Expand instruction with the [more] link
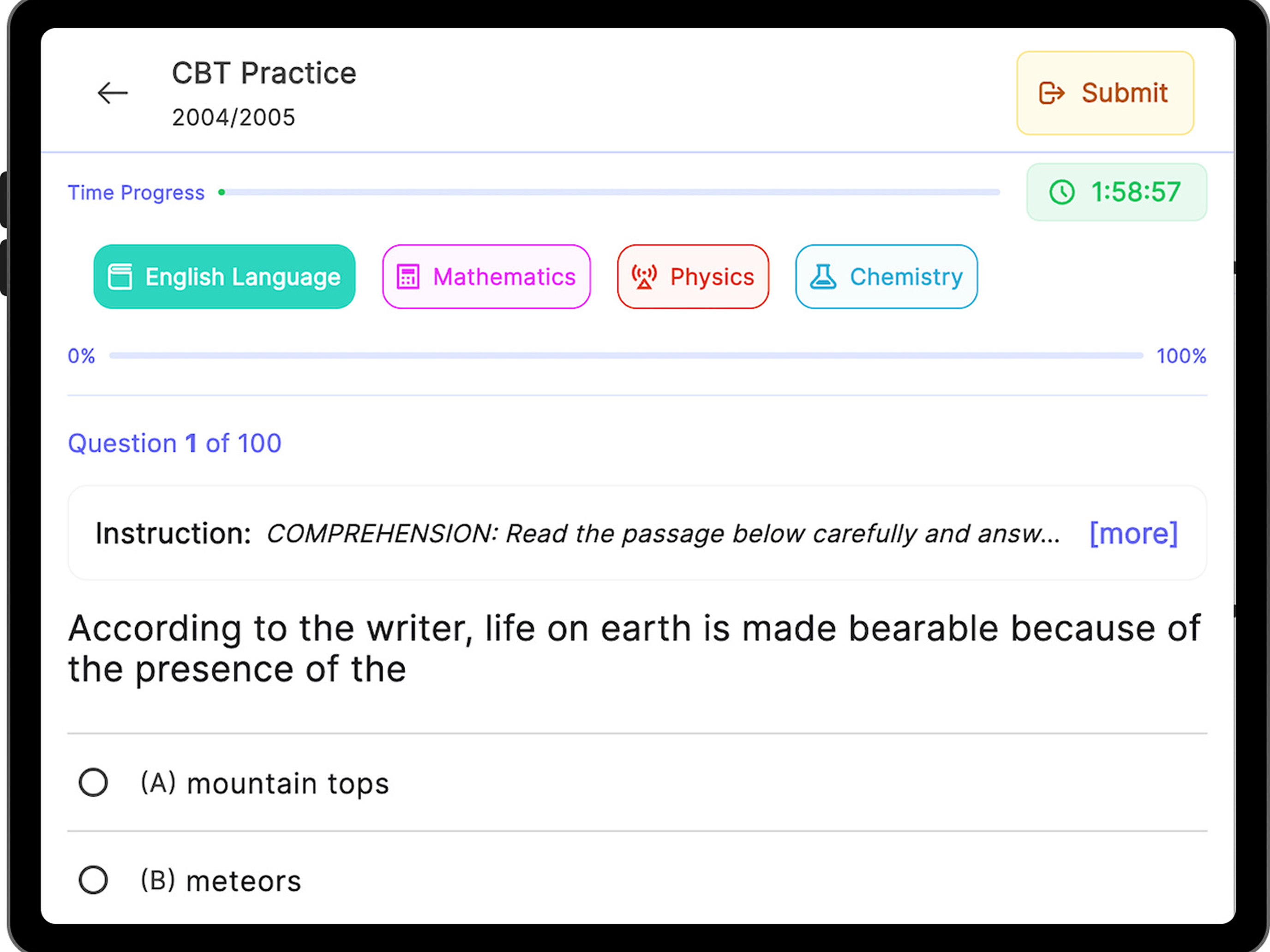The height and width of the screenshot is (952, 1270). (x=1133, y=533)
